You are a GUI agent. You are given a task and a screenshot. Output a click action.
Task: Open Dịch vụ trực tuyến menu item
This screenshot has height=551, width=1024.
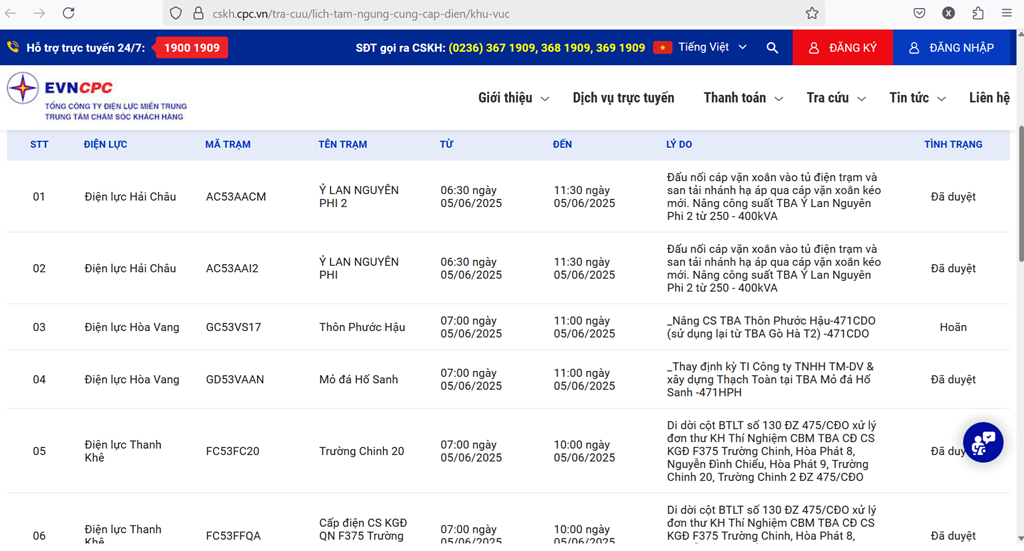point(623,98)
